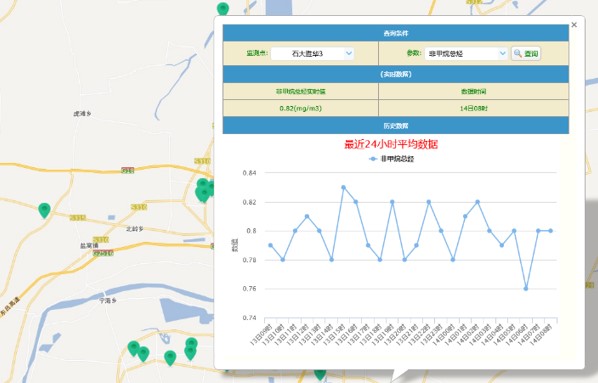Image resolution: width=598 pixels, height=383 pixels.
Task: Select the 查询条件 header bar
Action: 395,33
